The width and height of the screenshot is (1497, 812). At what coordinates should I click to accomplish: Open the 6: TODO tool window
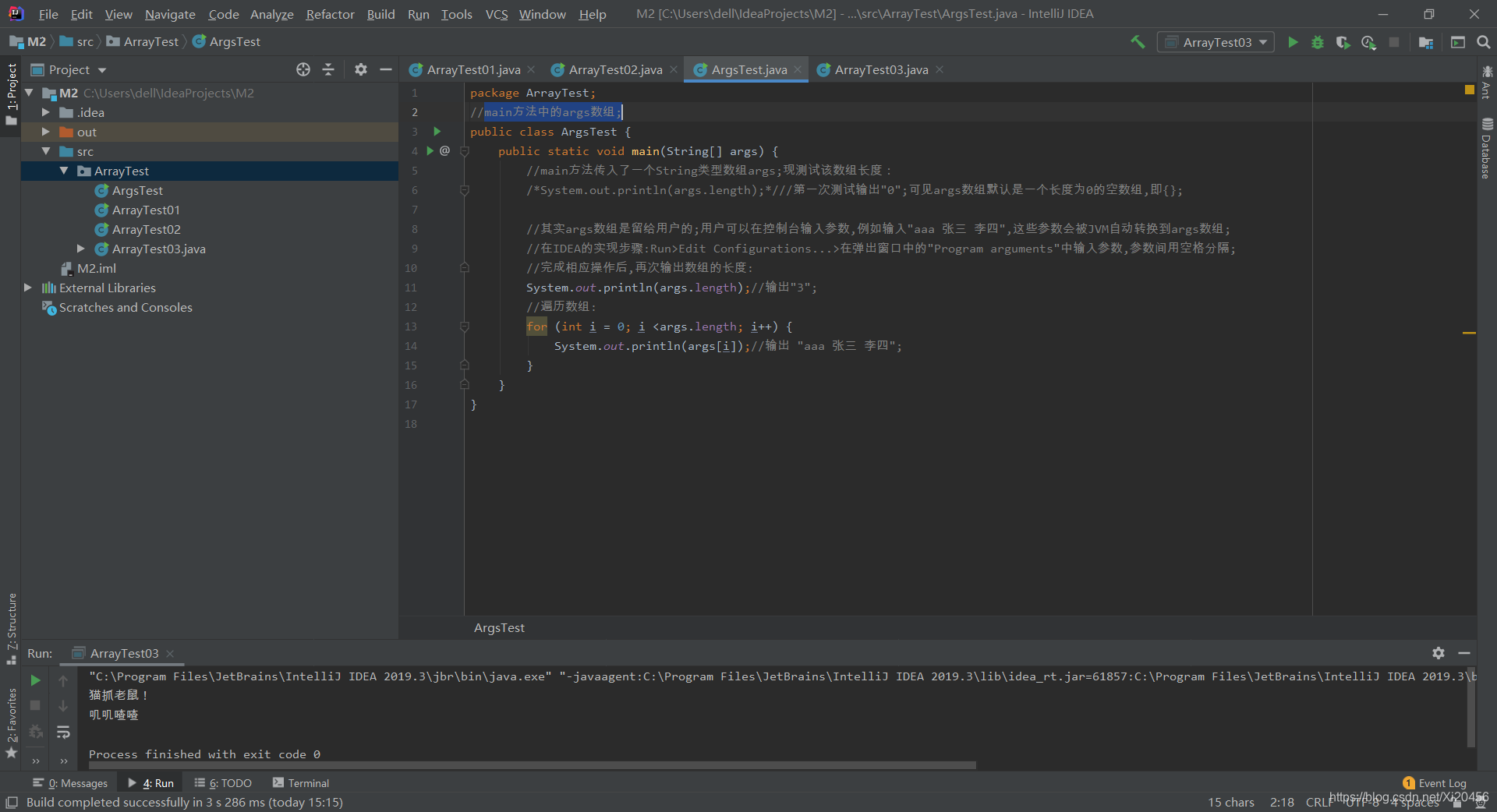pos(223,783)
